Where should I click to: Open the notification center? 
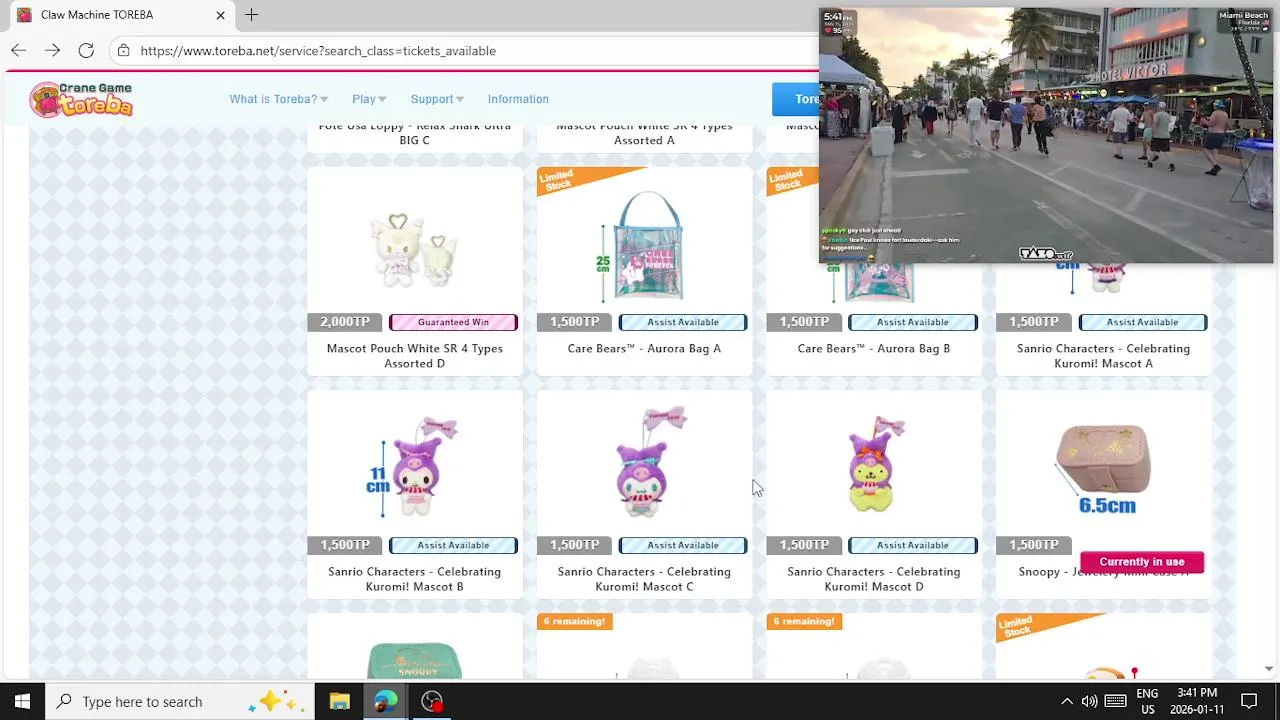[1249, 701]
